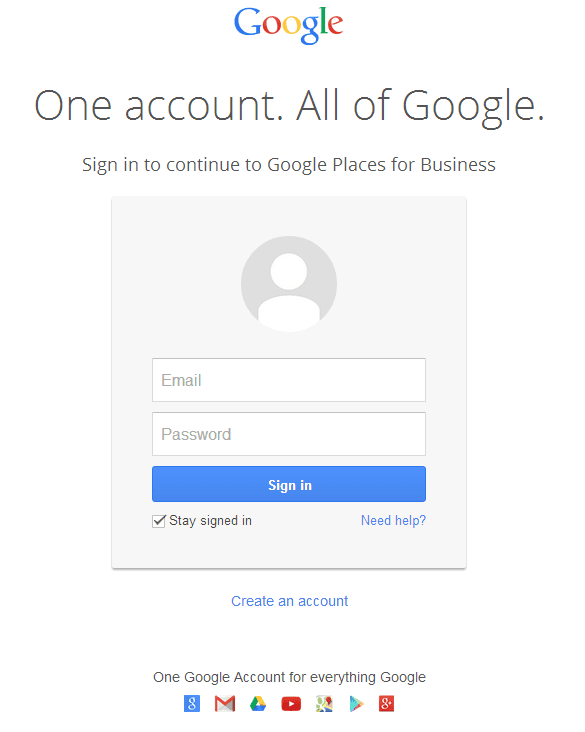Uncheck the Stay signed in checkbox
Screen dimensions: 585x732
159,521
